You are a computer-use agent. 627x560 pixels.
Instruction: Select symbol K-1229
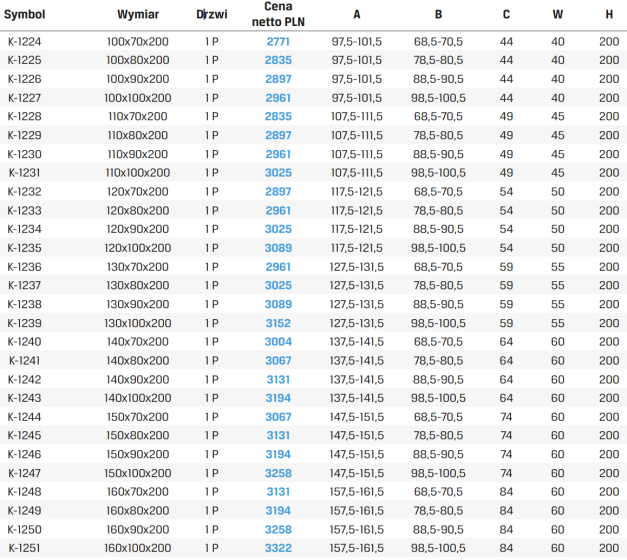pos(24,135)
